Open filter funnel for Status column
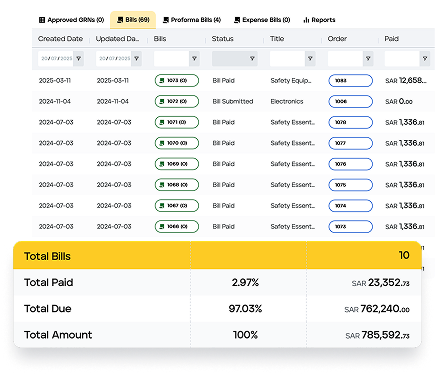Screen dimensions: 435x375 pos(252,58)
